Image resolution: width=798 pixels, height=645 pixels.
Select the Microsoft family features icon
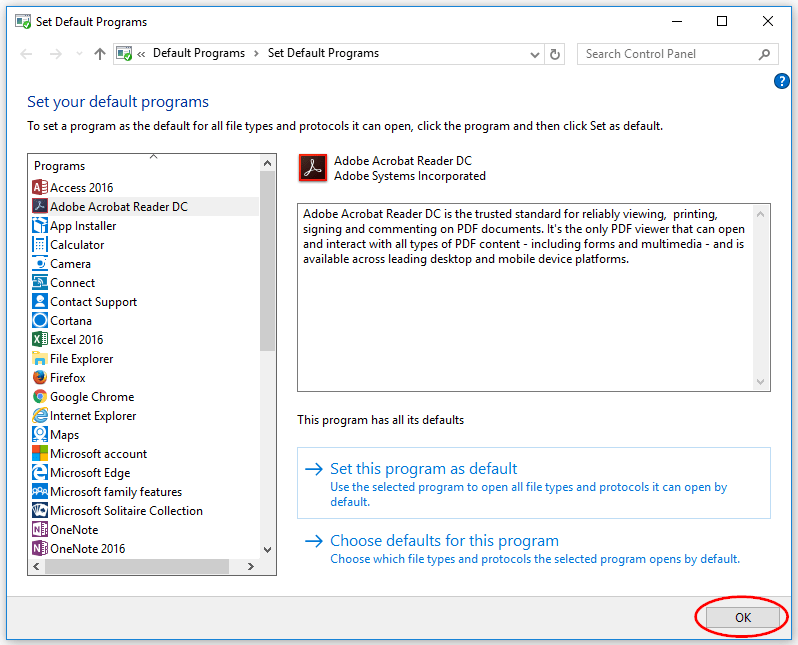(x=40, y=491)
